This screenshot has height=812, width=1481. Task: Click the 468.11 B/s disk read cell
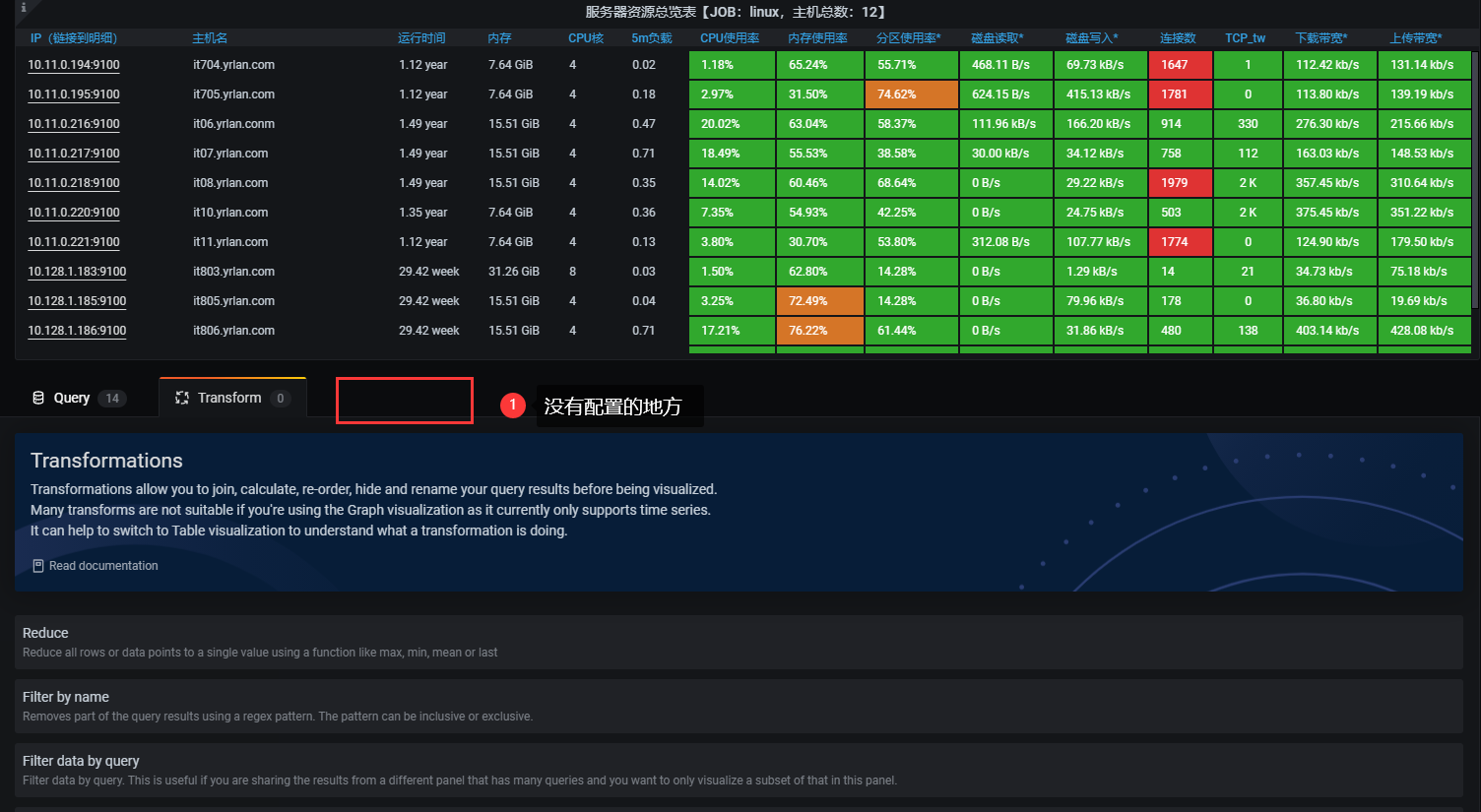pyautogui.click(x=1006, y=65)
